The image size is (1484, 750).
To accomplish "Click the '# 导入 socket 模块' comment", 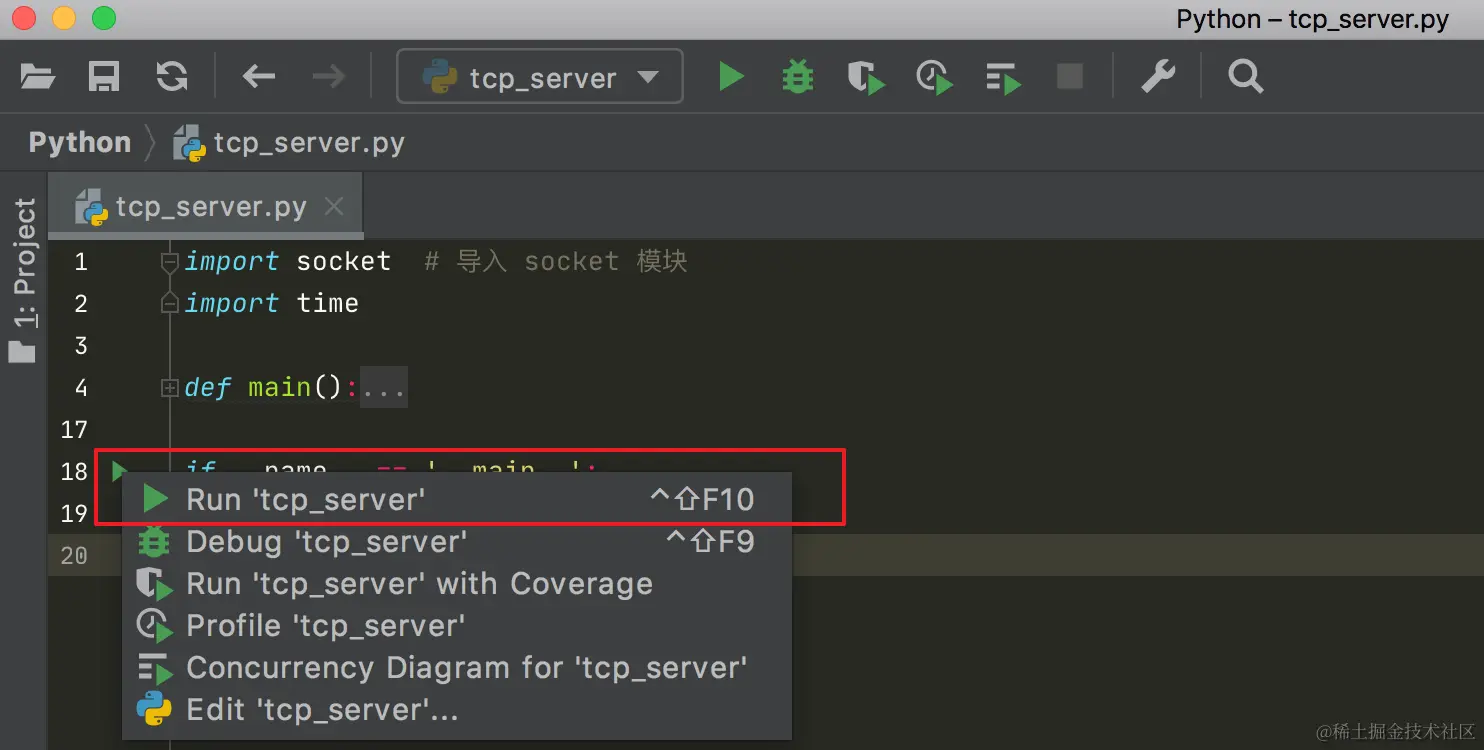I will [556, 262].
